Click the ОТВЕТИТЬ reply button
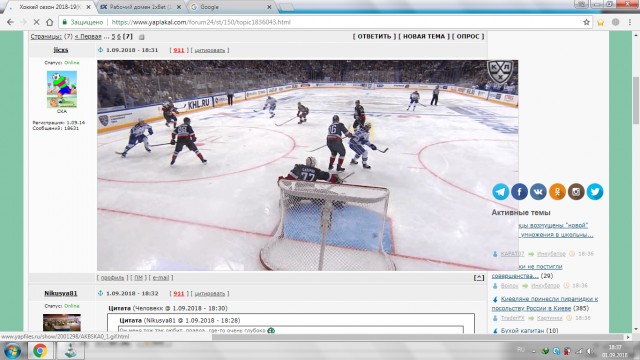Viewport: 640px width, 360px height. tap(374, 36)
